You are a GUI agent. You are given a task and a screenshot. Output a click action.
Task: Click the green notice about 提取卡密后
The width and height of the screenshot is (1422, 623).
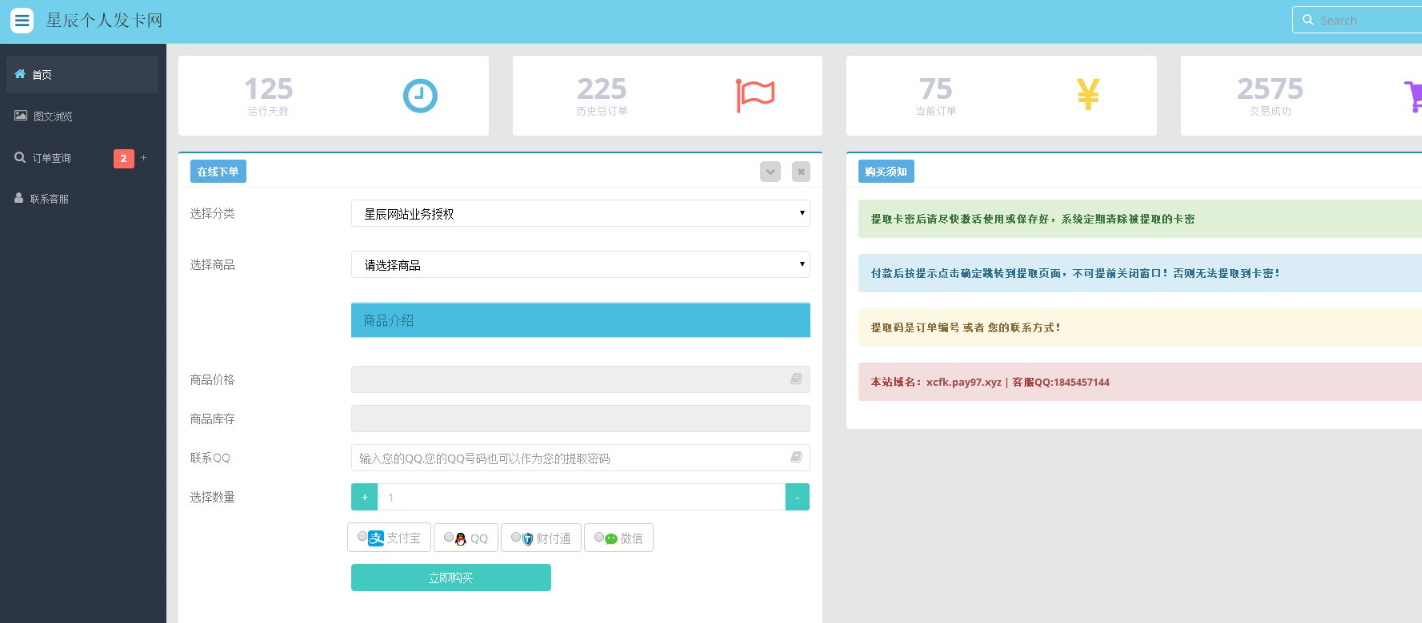[1140, 218]
